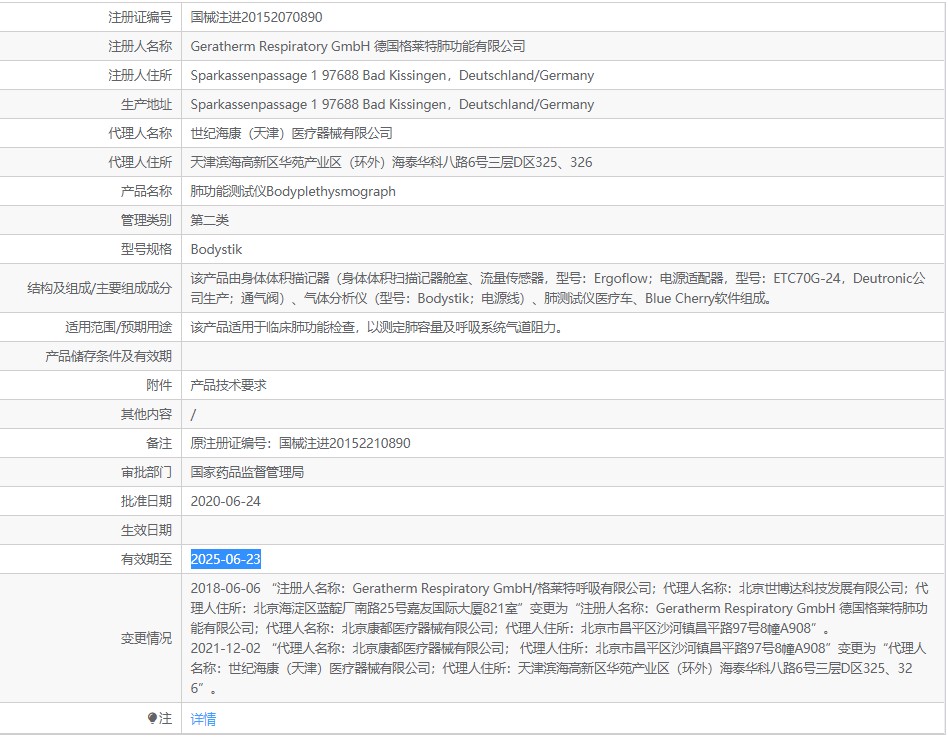Click the 附件 label
Screen dimensions: 948x742
159,385
